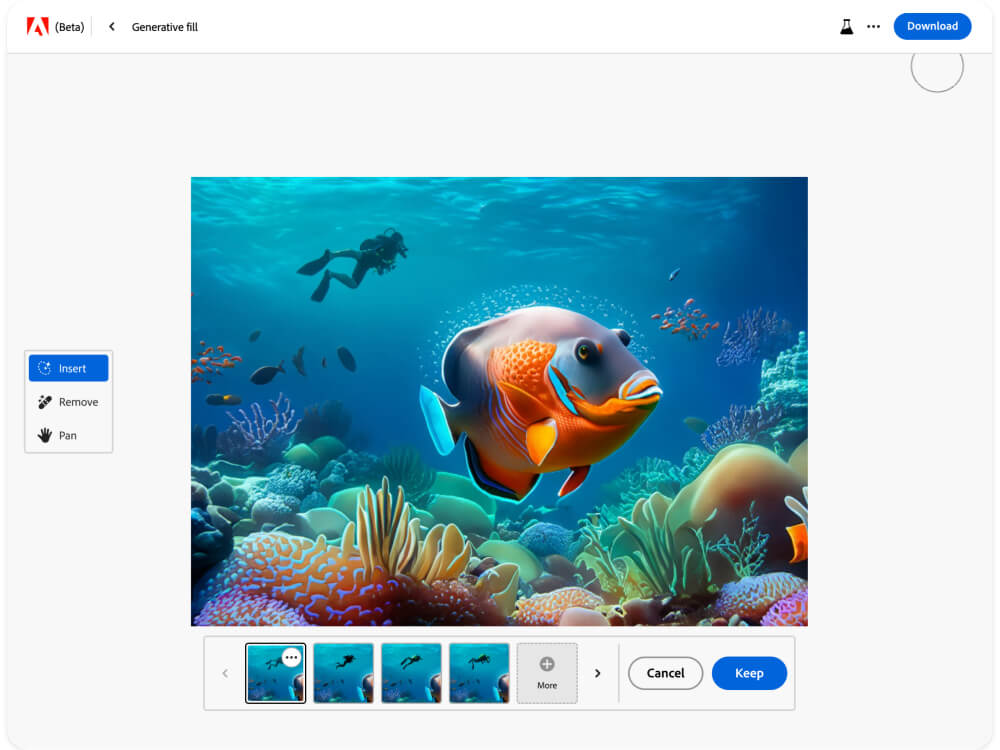Pick the third diver variation thumbnail
Viewport: 1000px width, 750px height.
[x=411, y=673]
